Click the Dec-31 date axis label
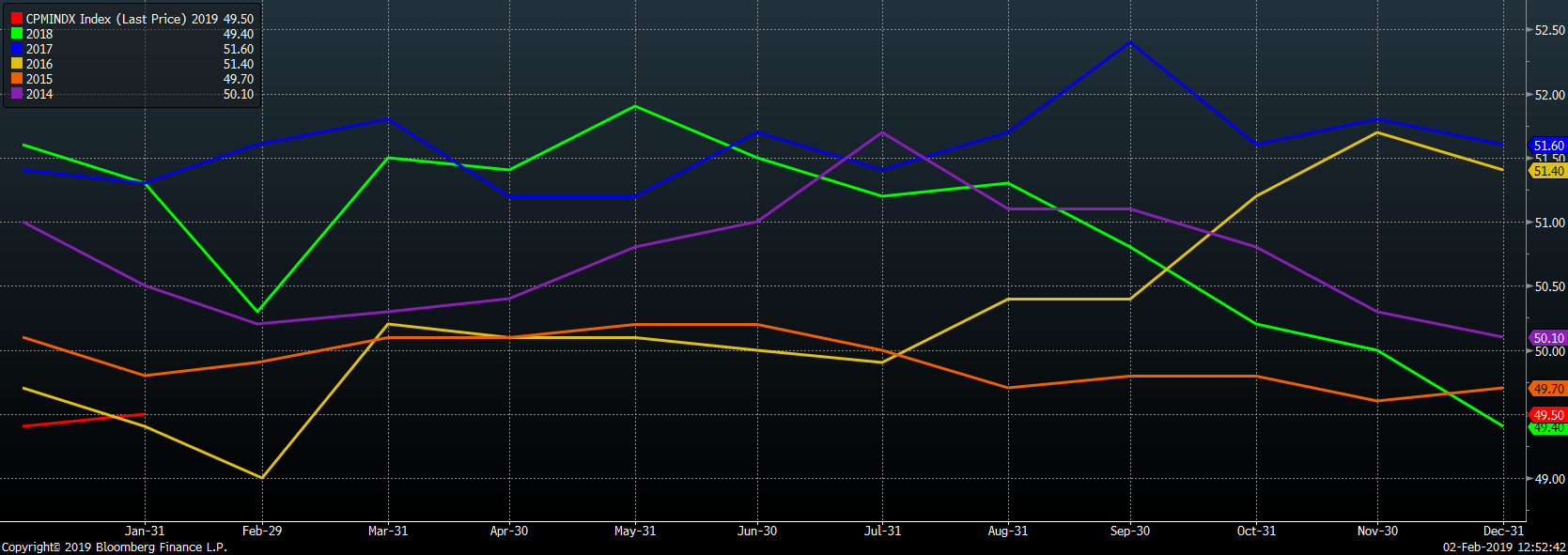This screenshot has width=1568, height=555. [x=1503, y=532]
